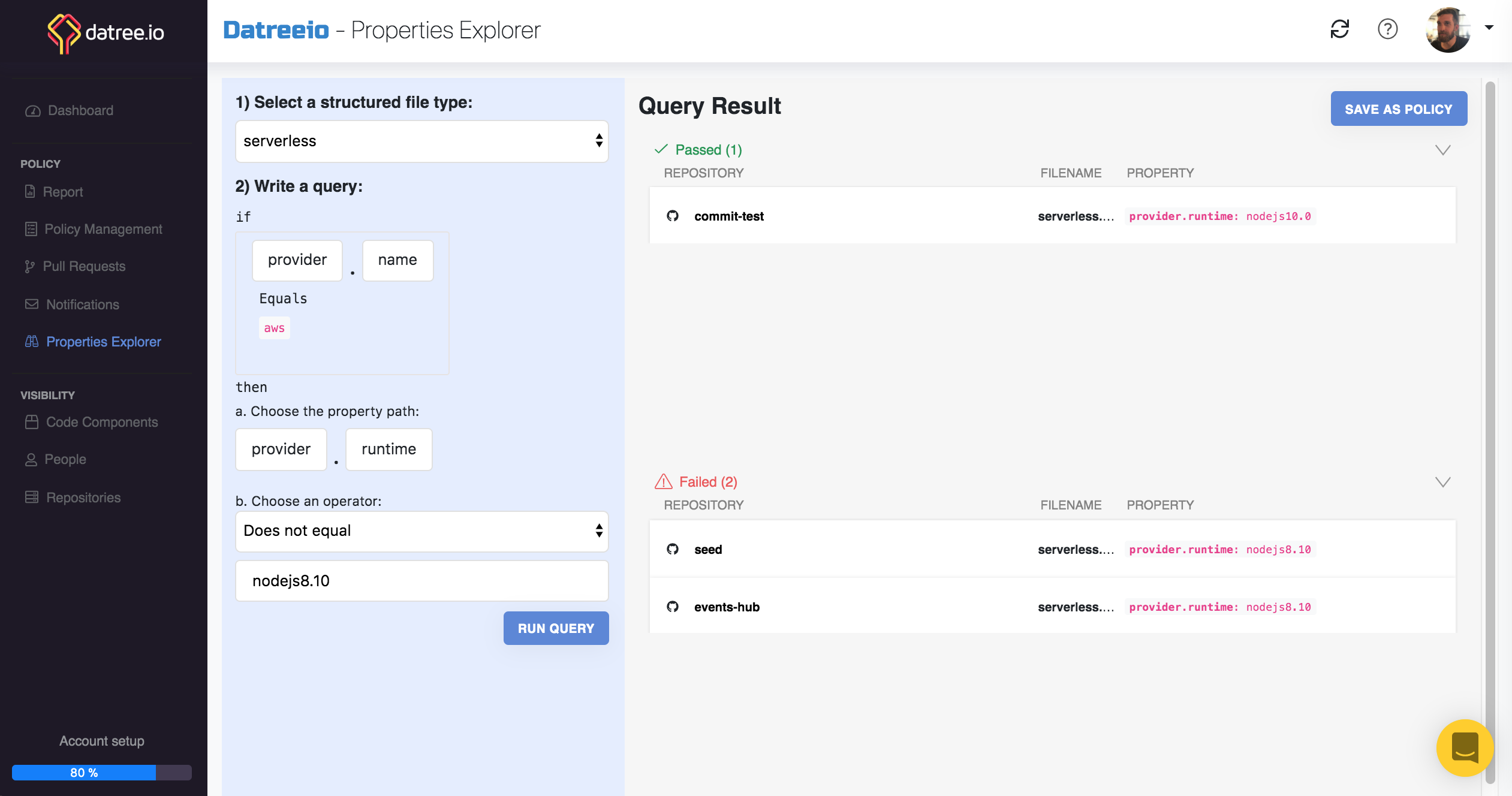Click the datree.io logo
Image resolution: width=1512 pixels, height=796 pixels.
click(x=106, y=32)
